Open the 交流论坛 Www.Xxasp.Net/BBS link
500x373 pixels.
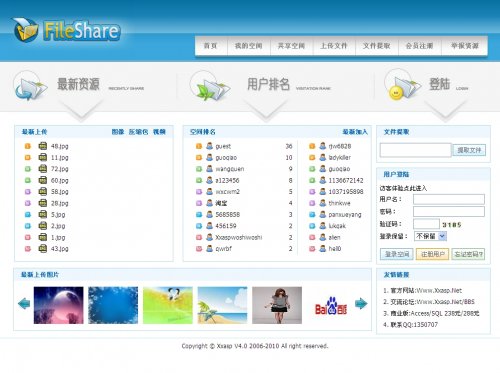pyautogui.click(x=433, y=302)
